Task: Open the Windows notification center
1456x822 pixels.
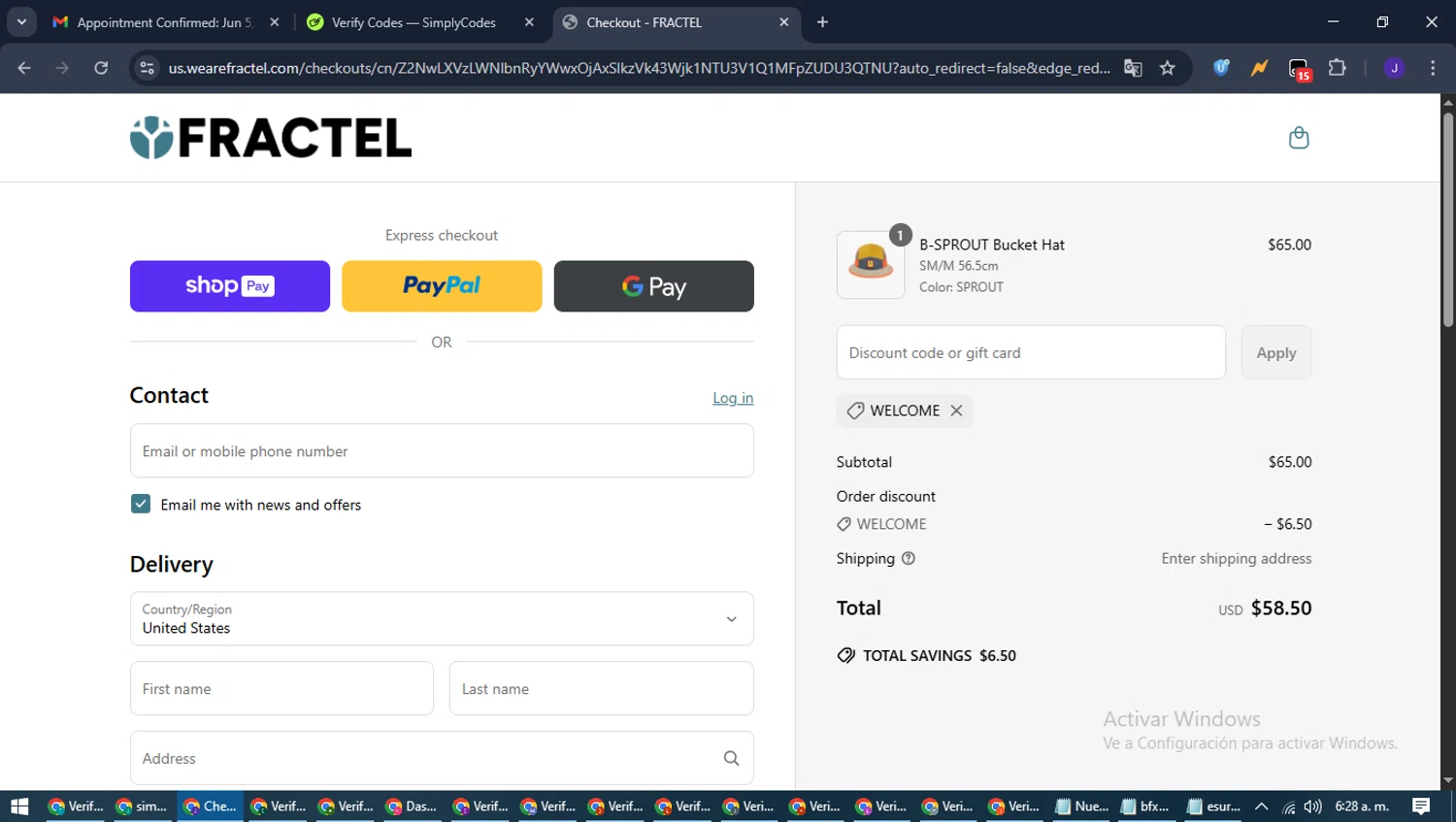Action: coord(1421,806)
